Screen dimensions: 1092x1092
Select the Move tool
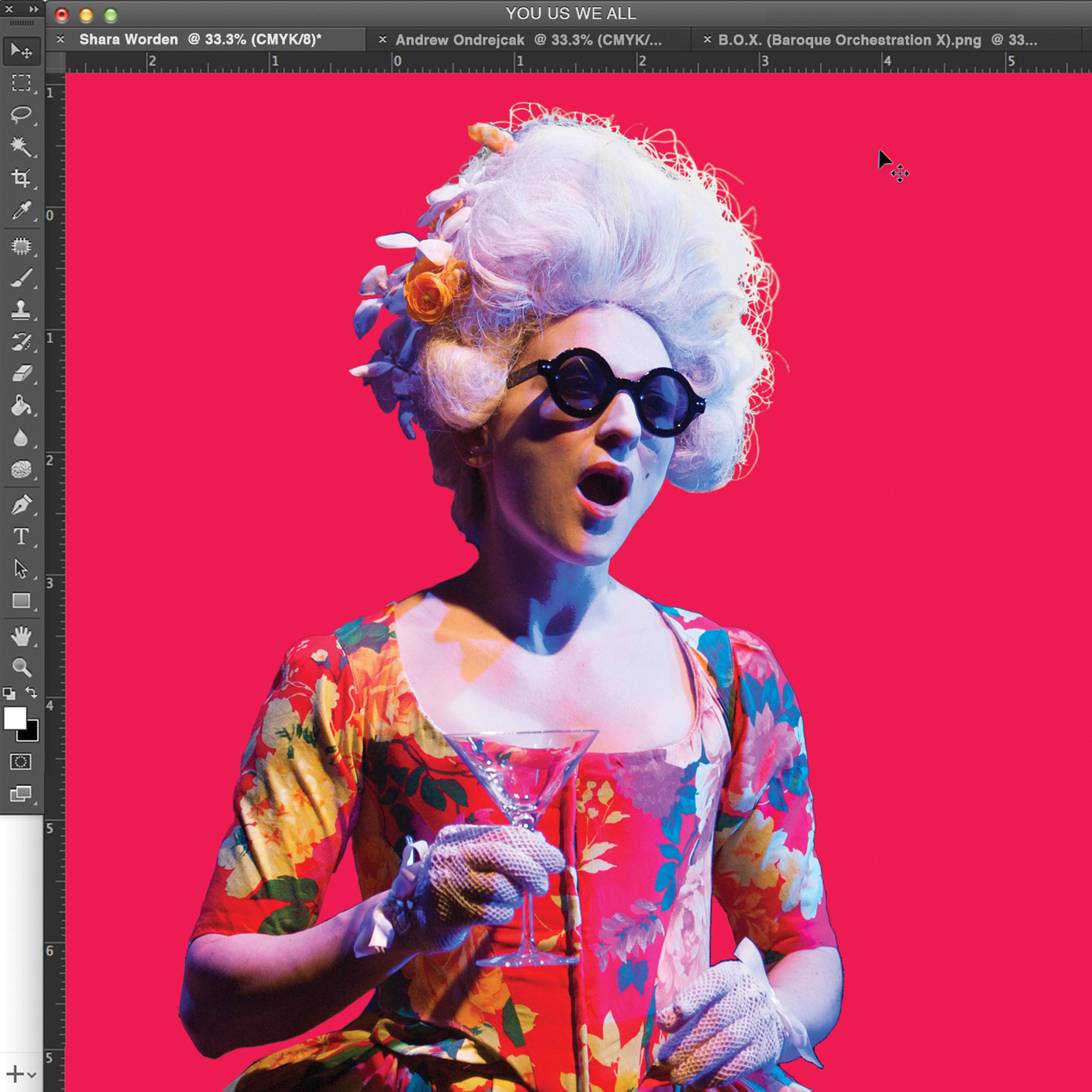pos(22,51)
